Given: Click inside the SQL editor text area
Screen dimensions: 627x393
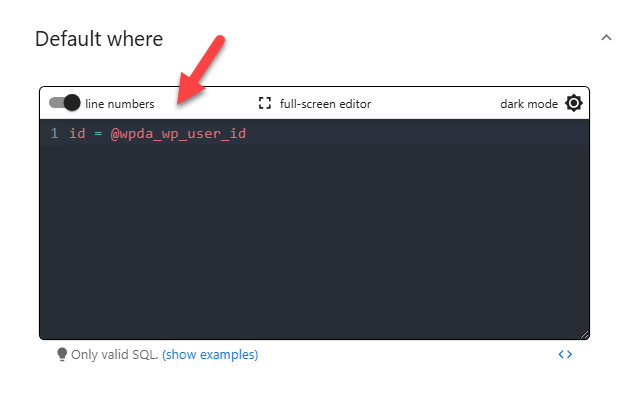Looking at the screenshot, I should 314,229.
